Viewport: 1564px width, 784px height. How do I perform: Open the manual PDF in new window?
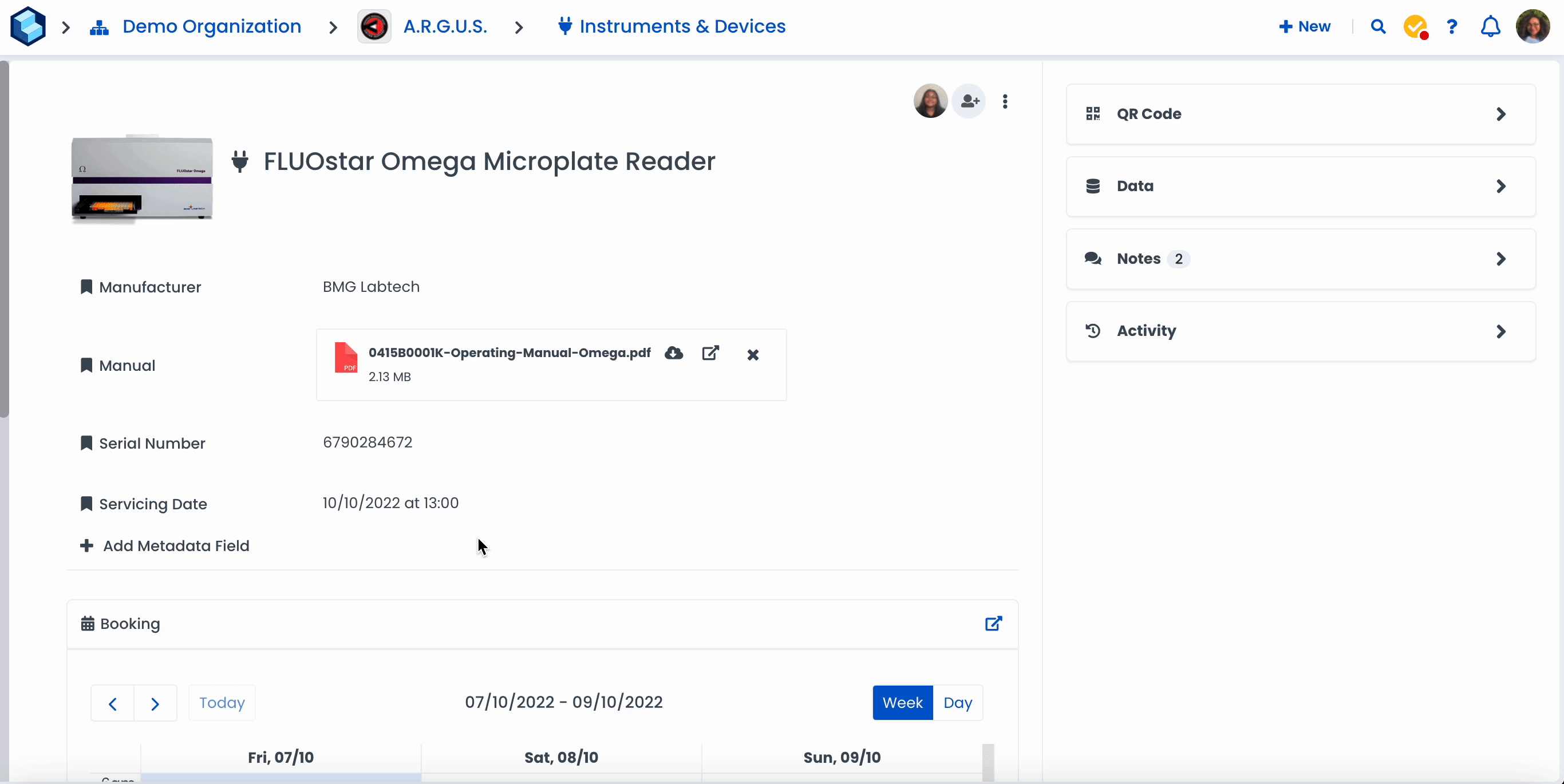click(710, 353)
